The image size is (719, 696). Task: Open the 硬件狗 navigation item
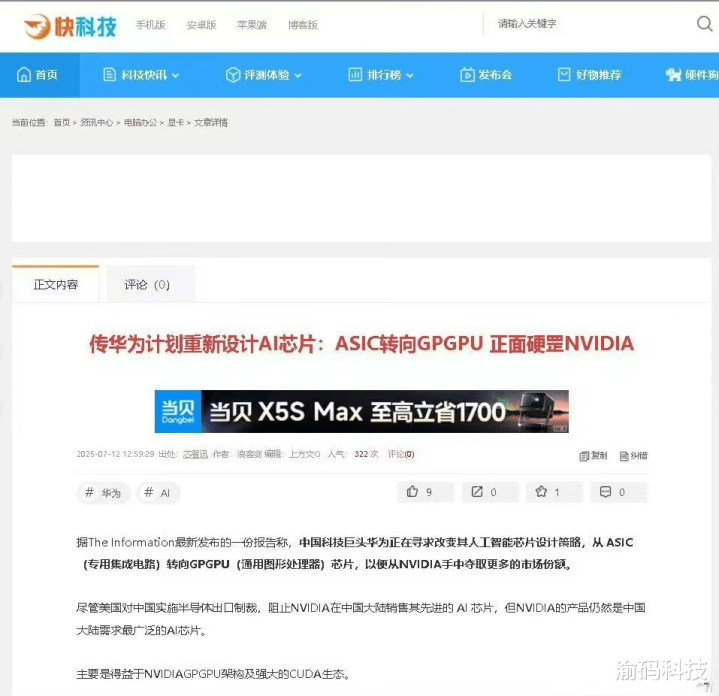691,75
